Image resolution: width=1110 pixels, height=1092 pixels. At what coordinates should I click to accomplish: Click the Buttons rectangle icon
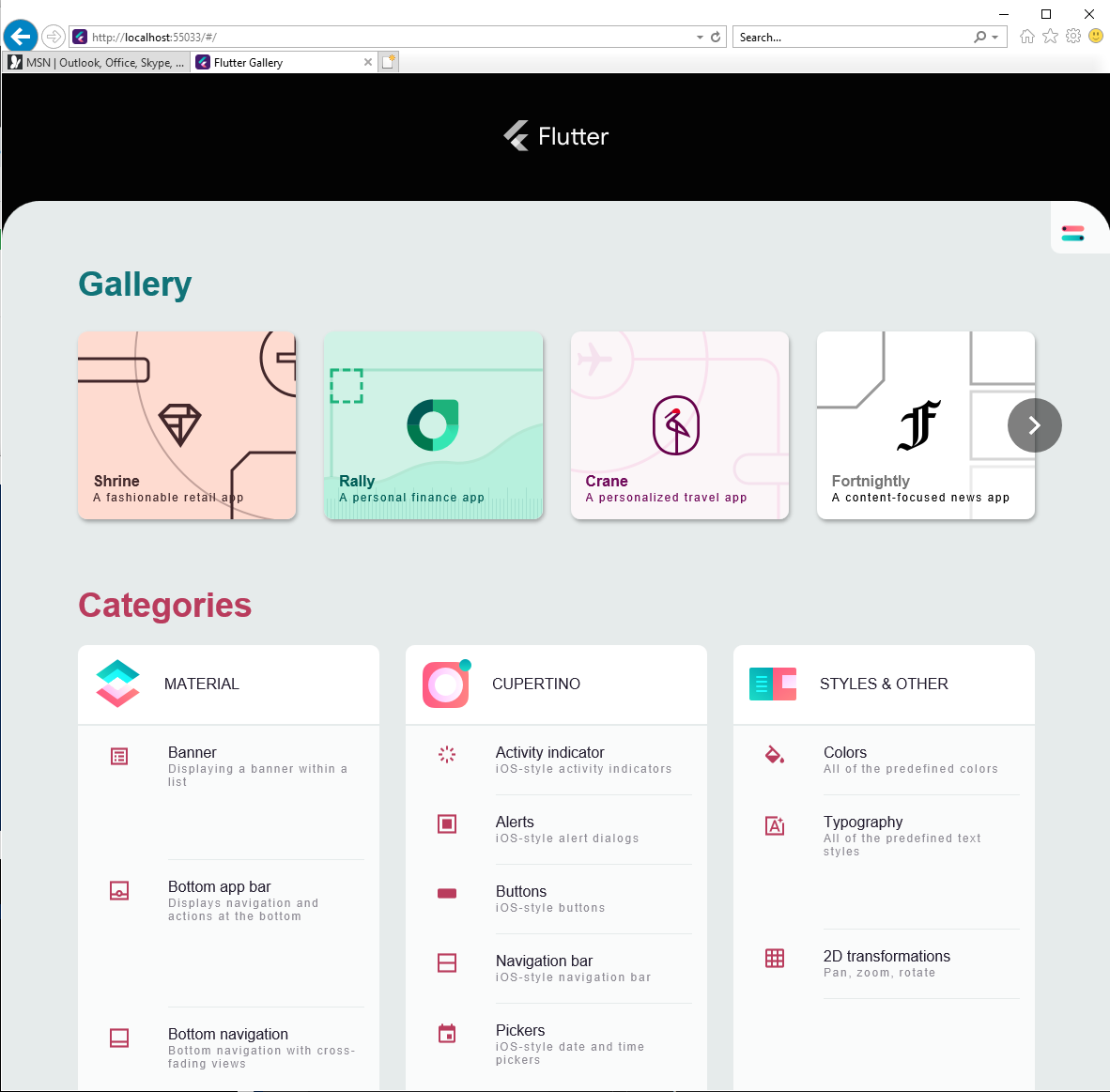447,893
